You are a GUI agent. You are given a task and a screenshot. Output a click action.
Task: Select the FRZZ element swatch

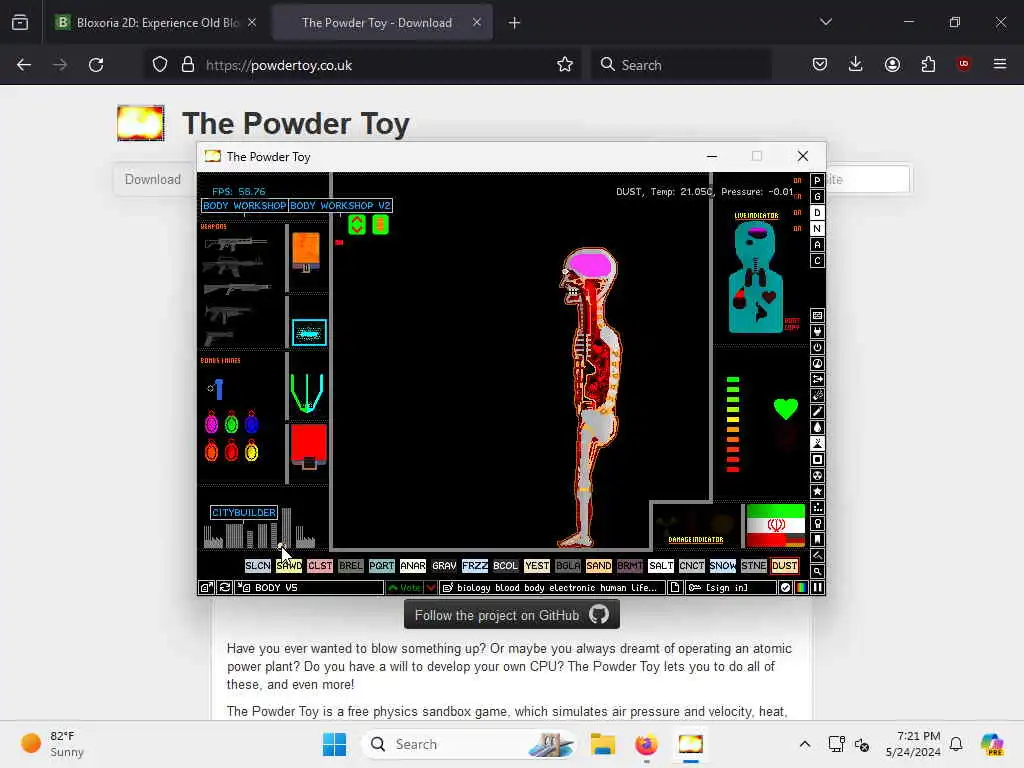point(475,566)
